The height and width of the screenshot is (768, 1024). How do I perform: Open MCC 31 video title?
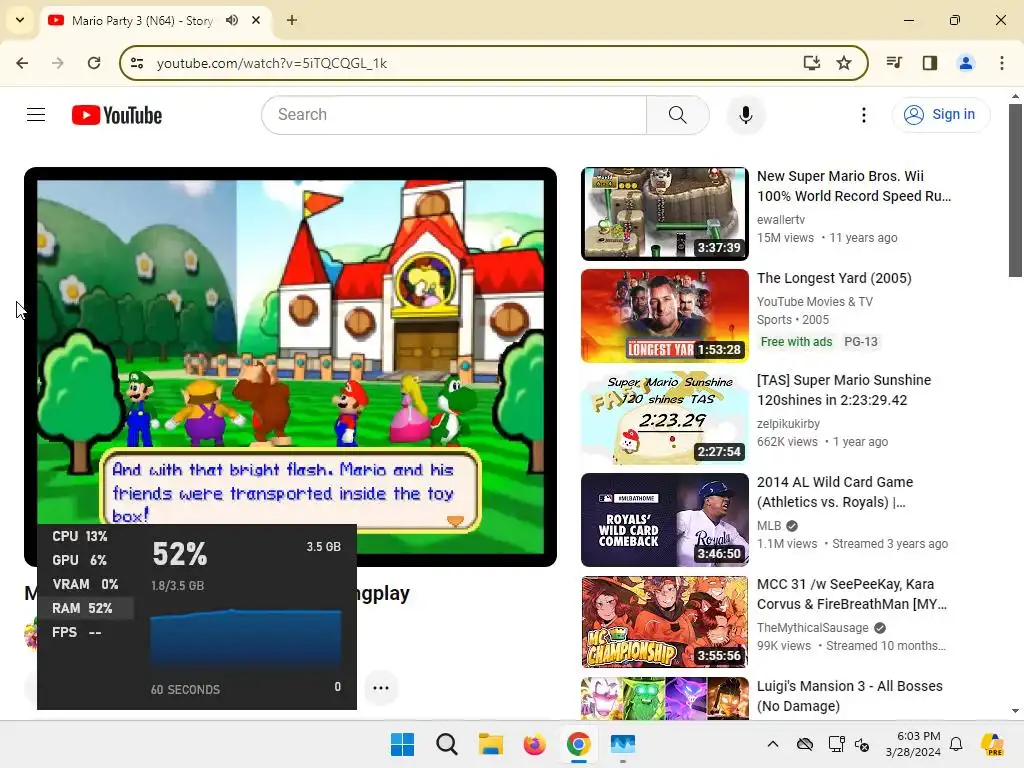852,594
